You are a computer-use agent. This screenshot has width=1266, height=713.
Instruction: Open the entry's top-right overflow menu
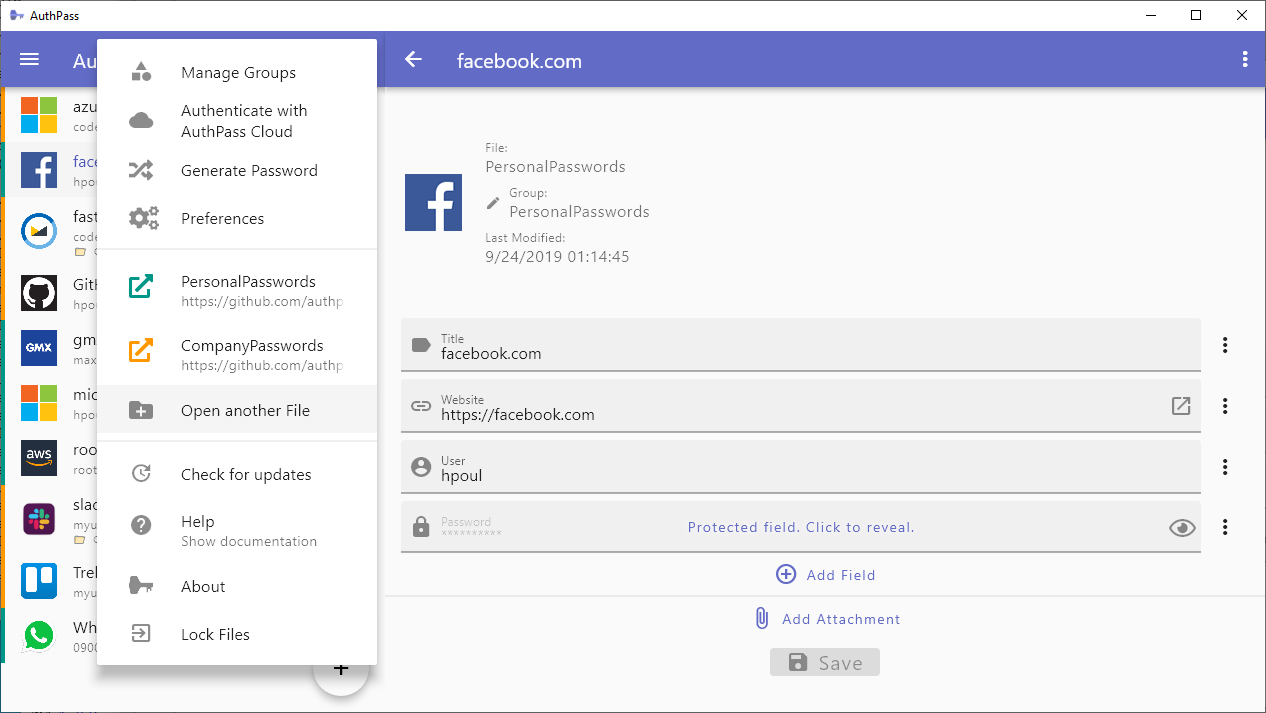[x=1245, y=60]
